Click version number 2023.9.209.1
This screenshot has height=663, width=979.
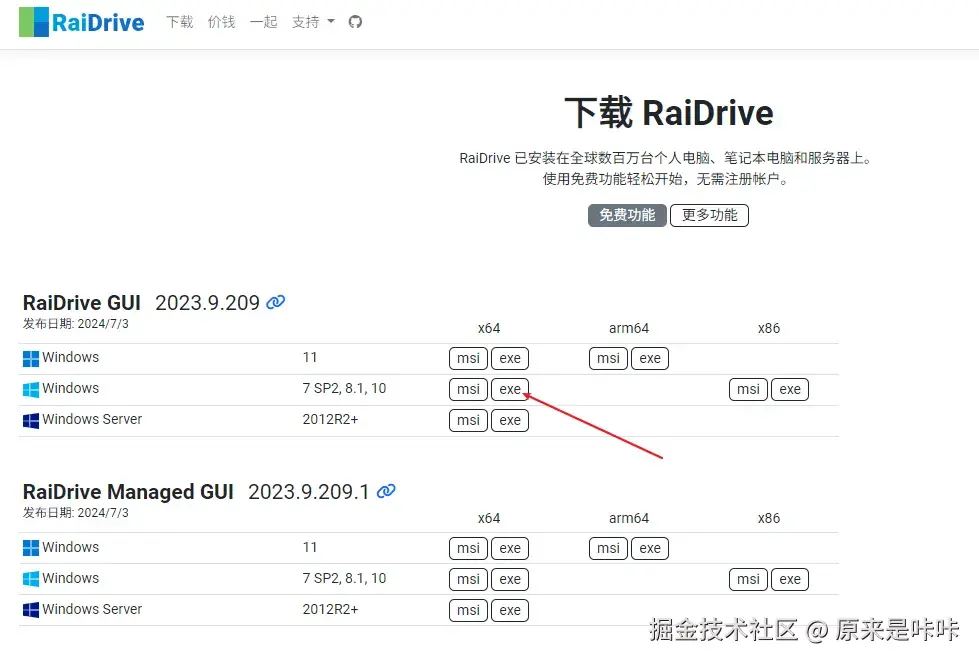(308, 492)
